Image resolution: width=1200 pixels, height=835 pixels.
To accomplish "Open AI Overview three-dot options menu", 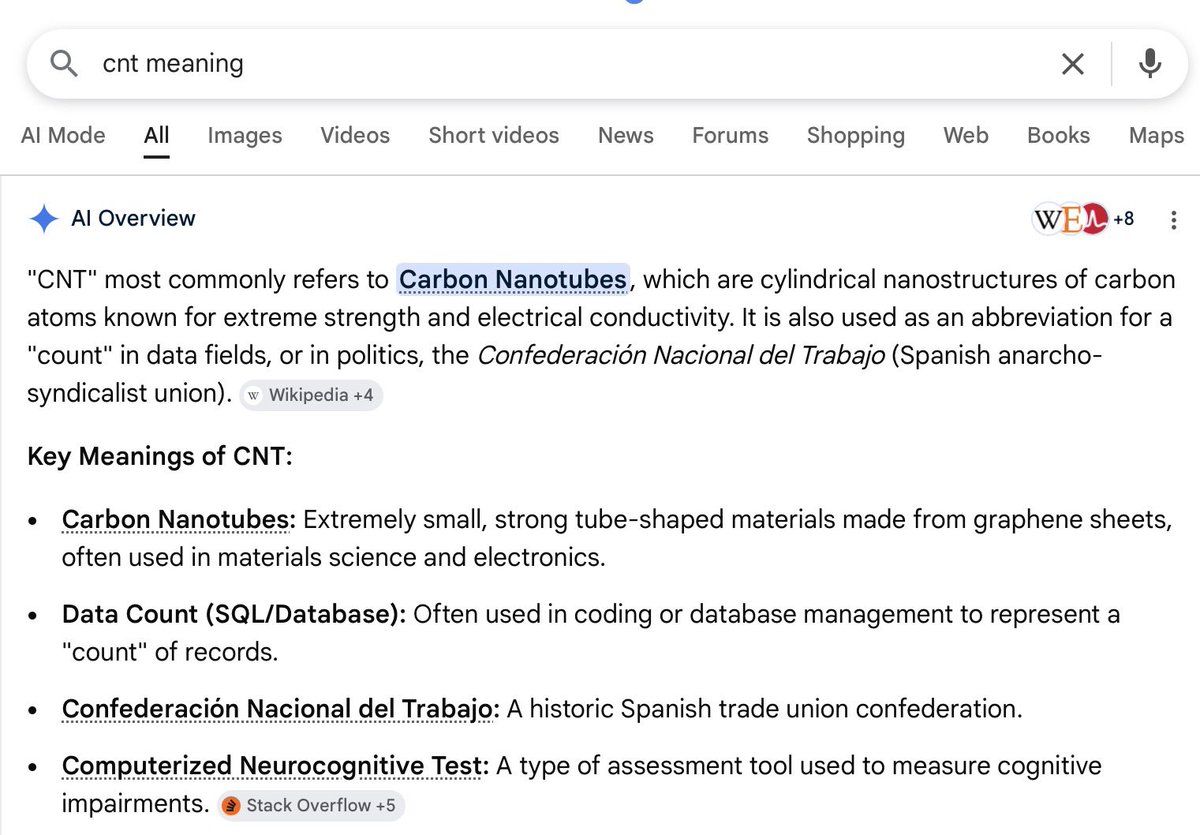I will [x=1174, y=220].
